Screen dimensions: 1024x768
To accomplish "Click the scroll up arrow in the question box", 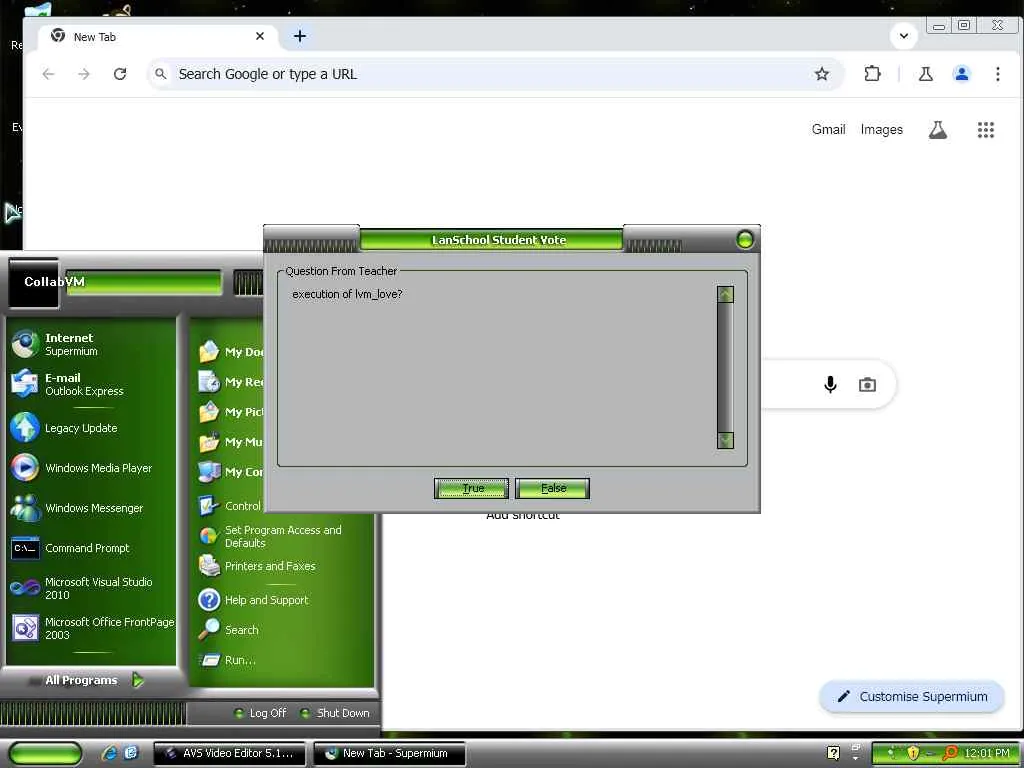I will coord(725,295).
